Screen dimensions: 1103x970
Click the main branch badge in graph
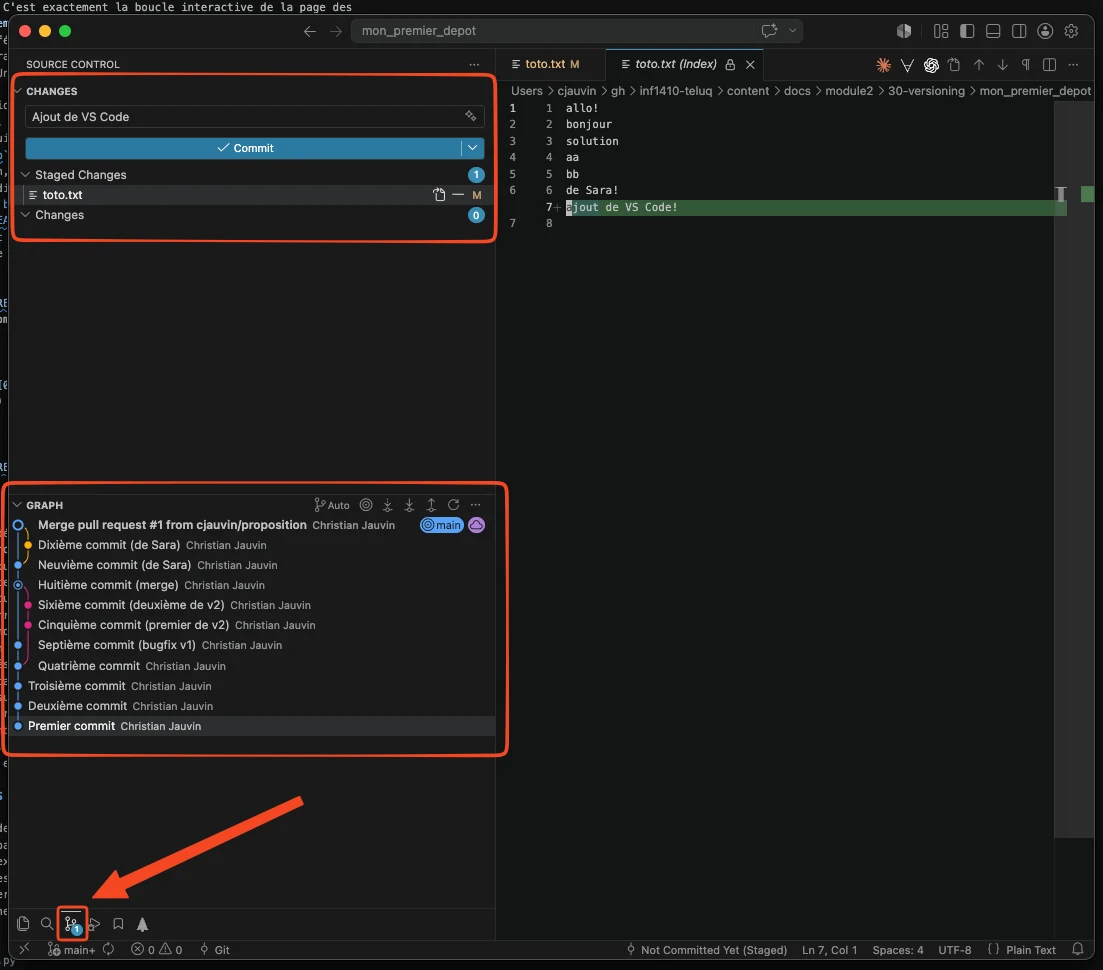pyautogui.click(x=442, y=525)
